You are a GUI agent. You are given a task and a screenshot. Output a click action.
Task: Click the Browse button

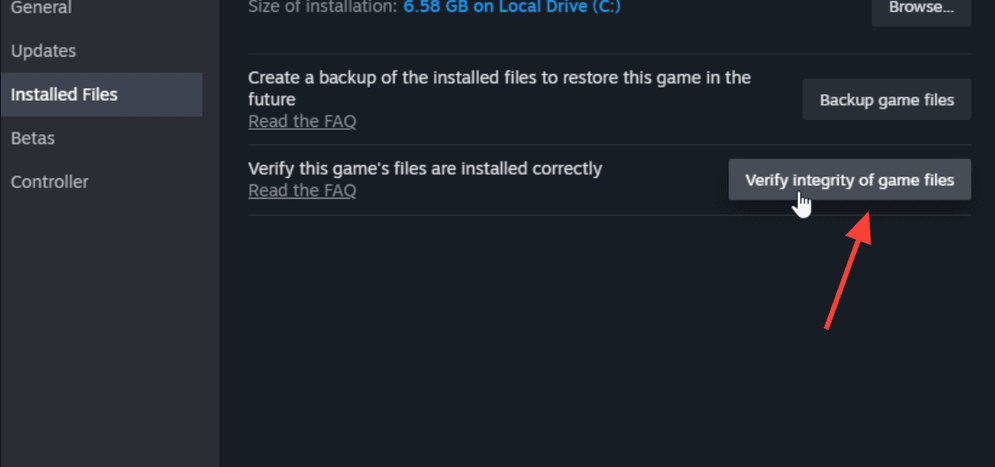pyautogui.click(x=921, y=8)
